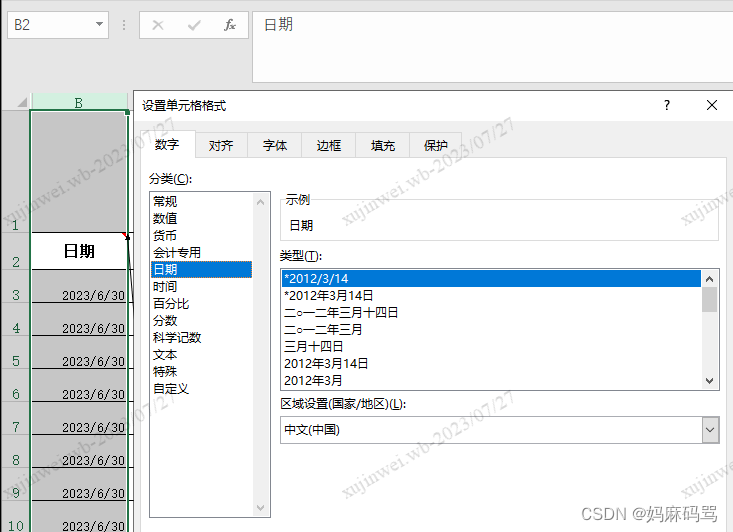Select date cell in row 5
733x532 pixels.
[x=79, y=352]
